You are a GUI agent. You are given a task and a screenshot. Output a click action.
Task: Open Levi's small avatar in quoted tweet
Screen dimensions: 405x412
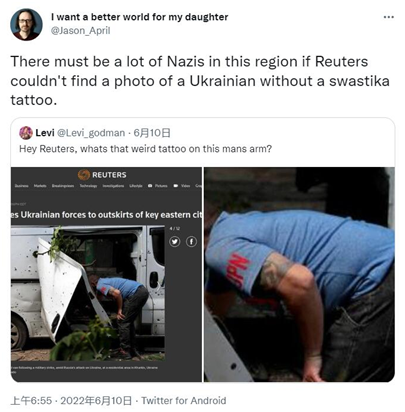[26, 133]
